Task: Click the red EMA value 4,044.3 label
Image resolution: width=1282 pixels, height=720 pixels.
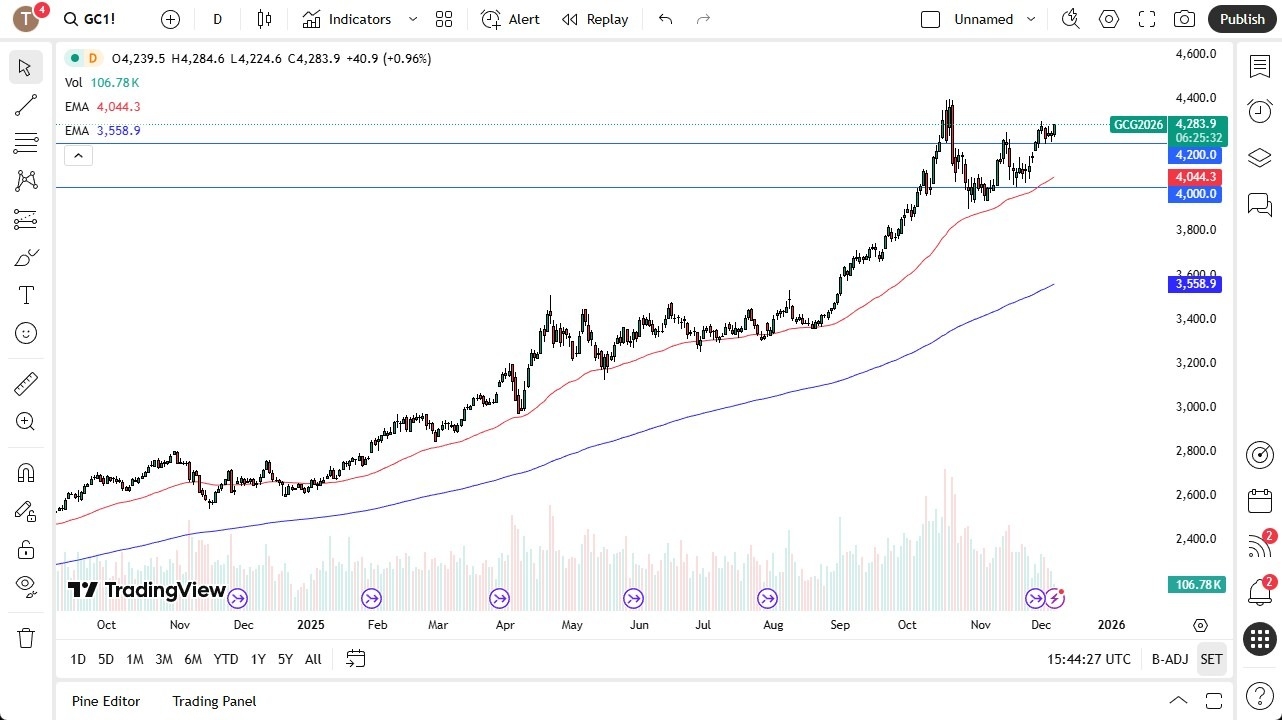Action: [120, 107]
